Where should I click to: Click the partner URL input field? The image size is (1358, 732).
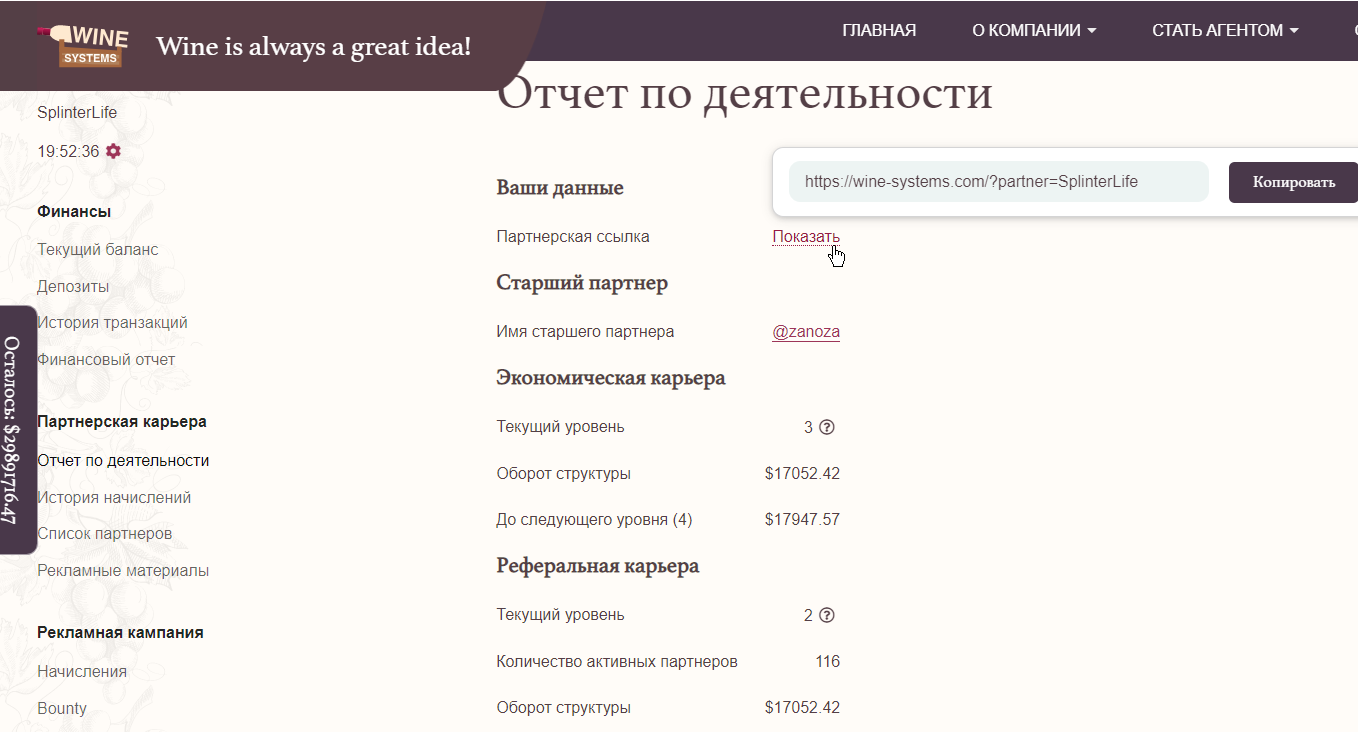[999, 182]
